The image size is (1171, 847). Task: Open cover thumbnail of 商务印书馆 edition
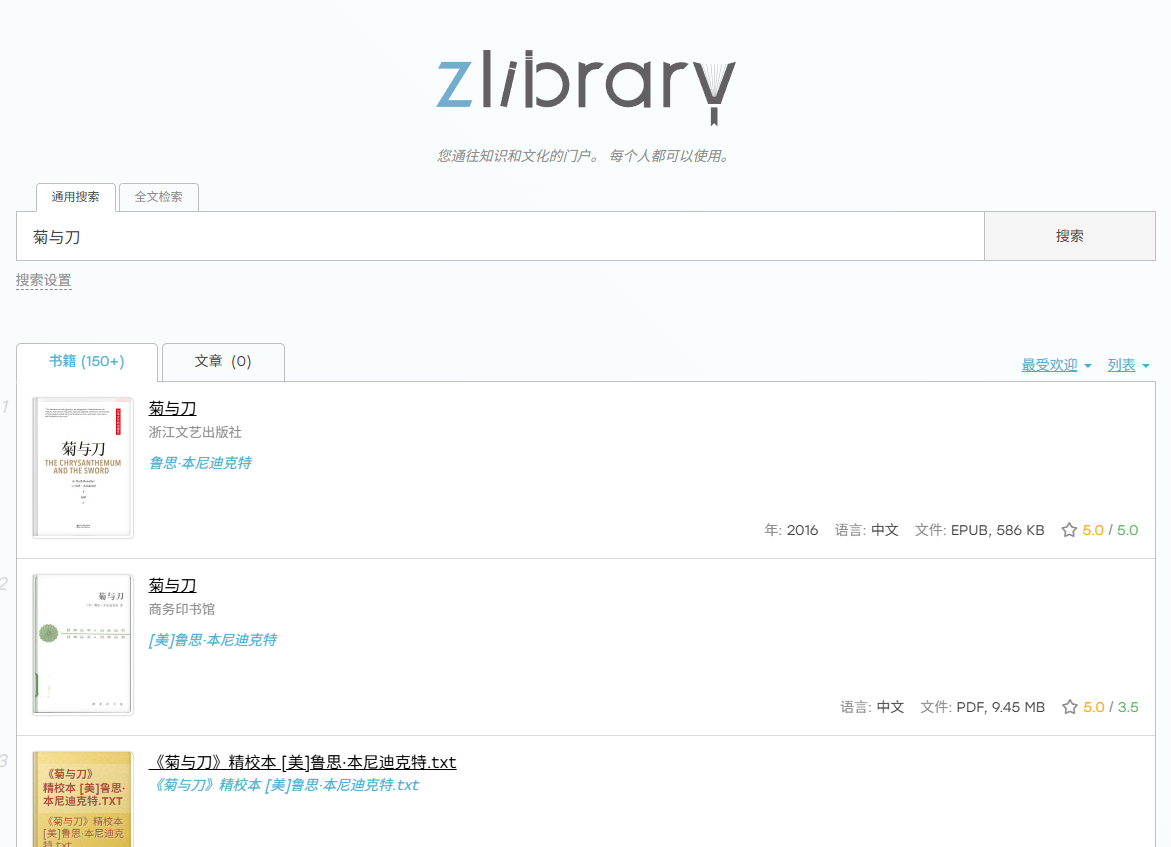click(x=83, y=644)
